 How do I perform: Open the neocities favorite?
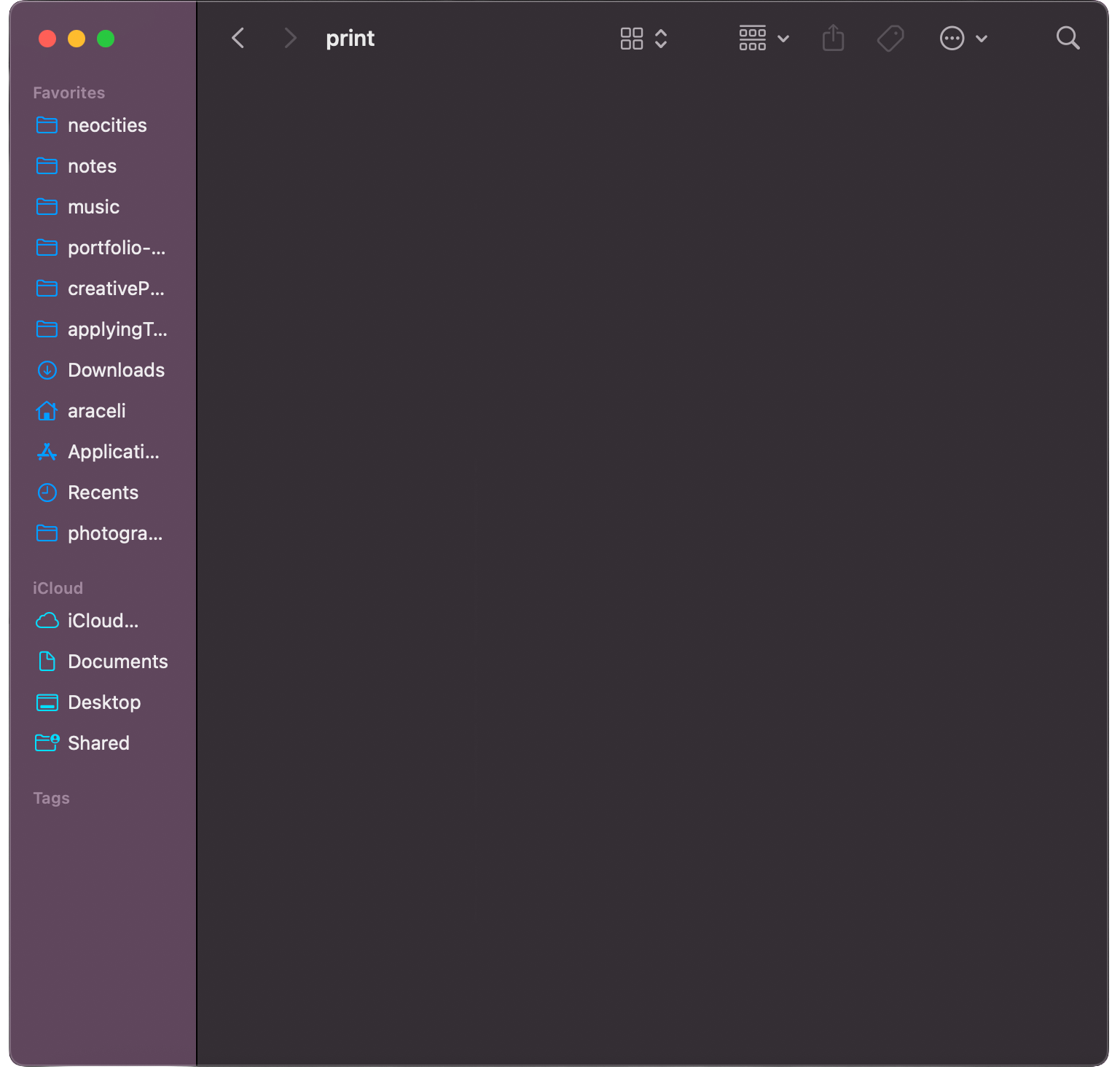pyautogui.click(x=107, y=125)
